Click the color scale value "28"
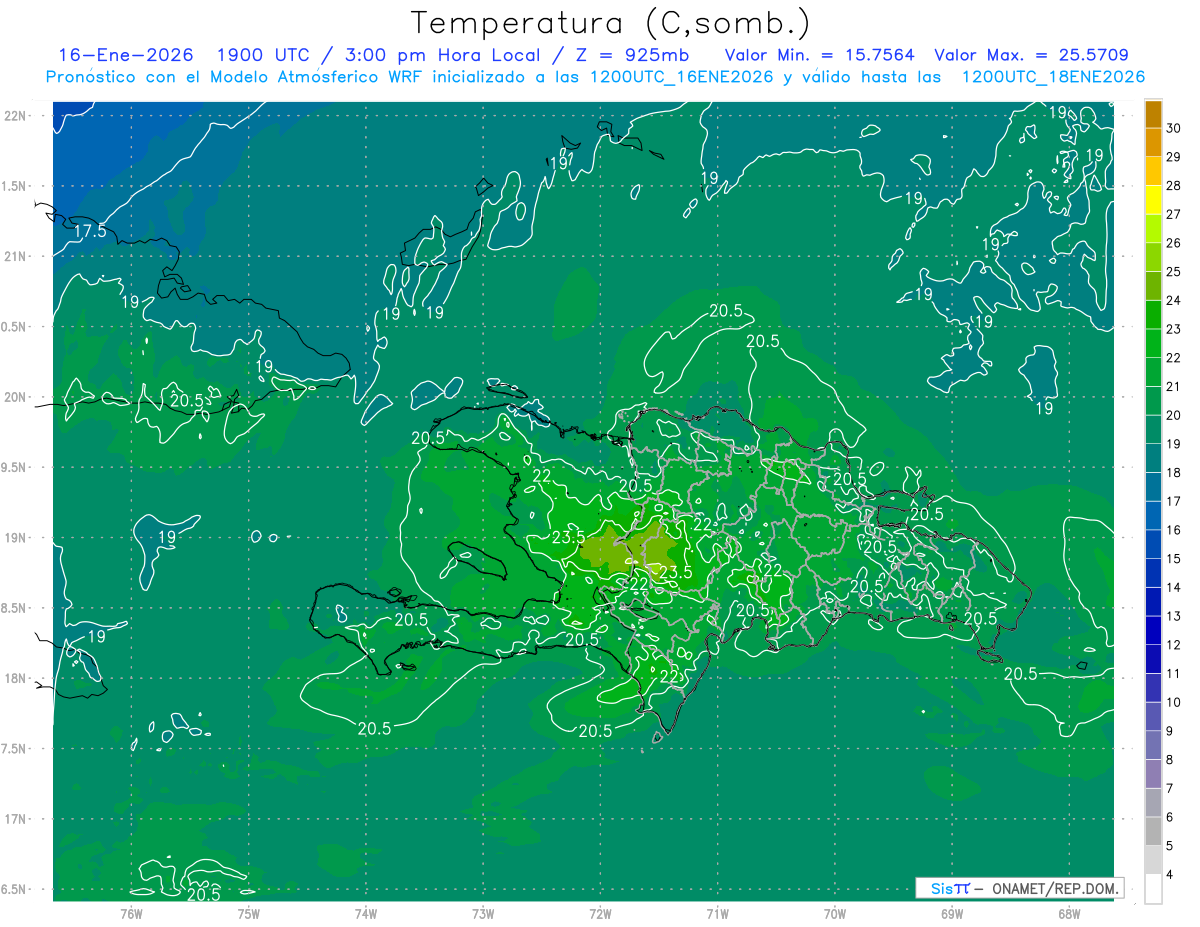 [x=1173, y=186]
